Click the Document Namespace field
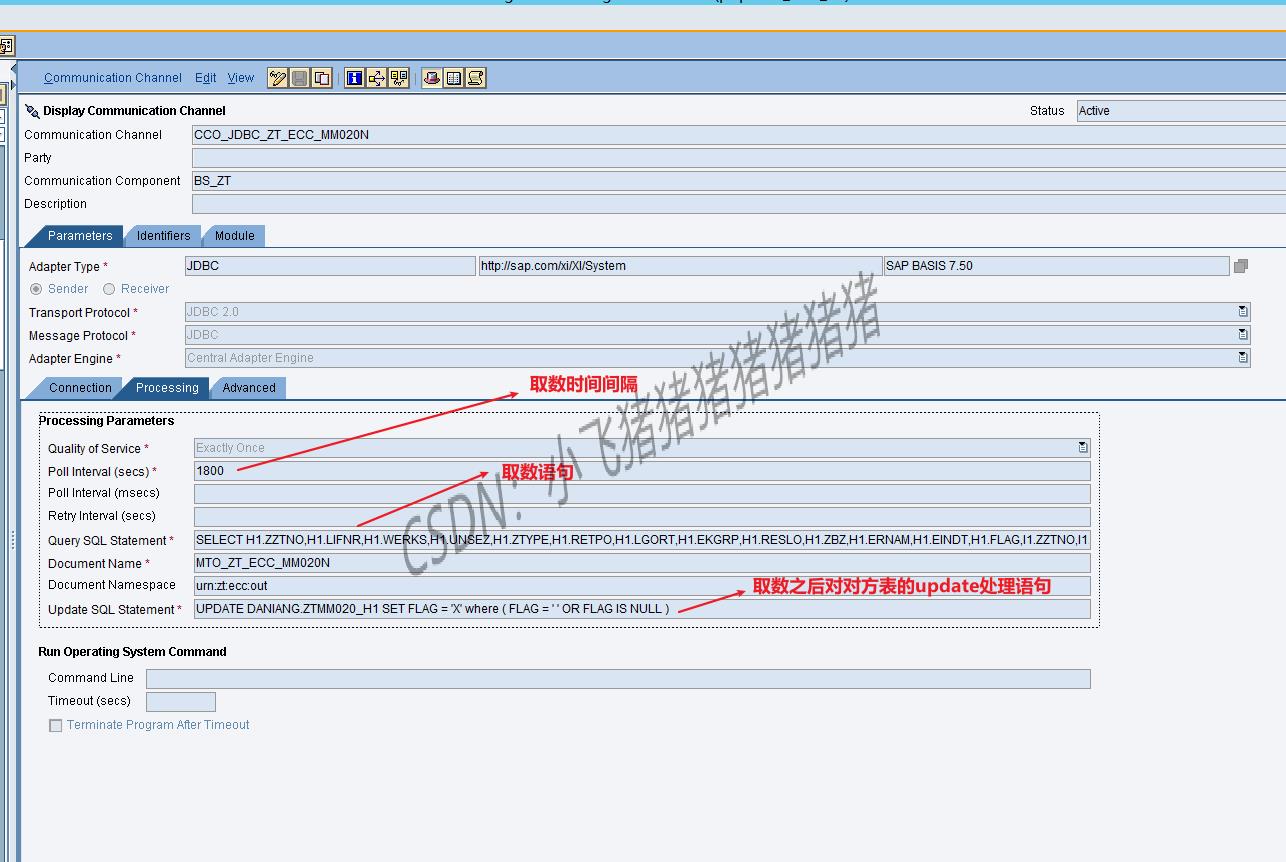 642,586
